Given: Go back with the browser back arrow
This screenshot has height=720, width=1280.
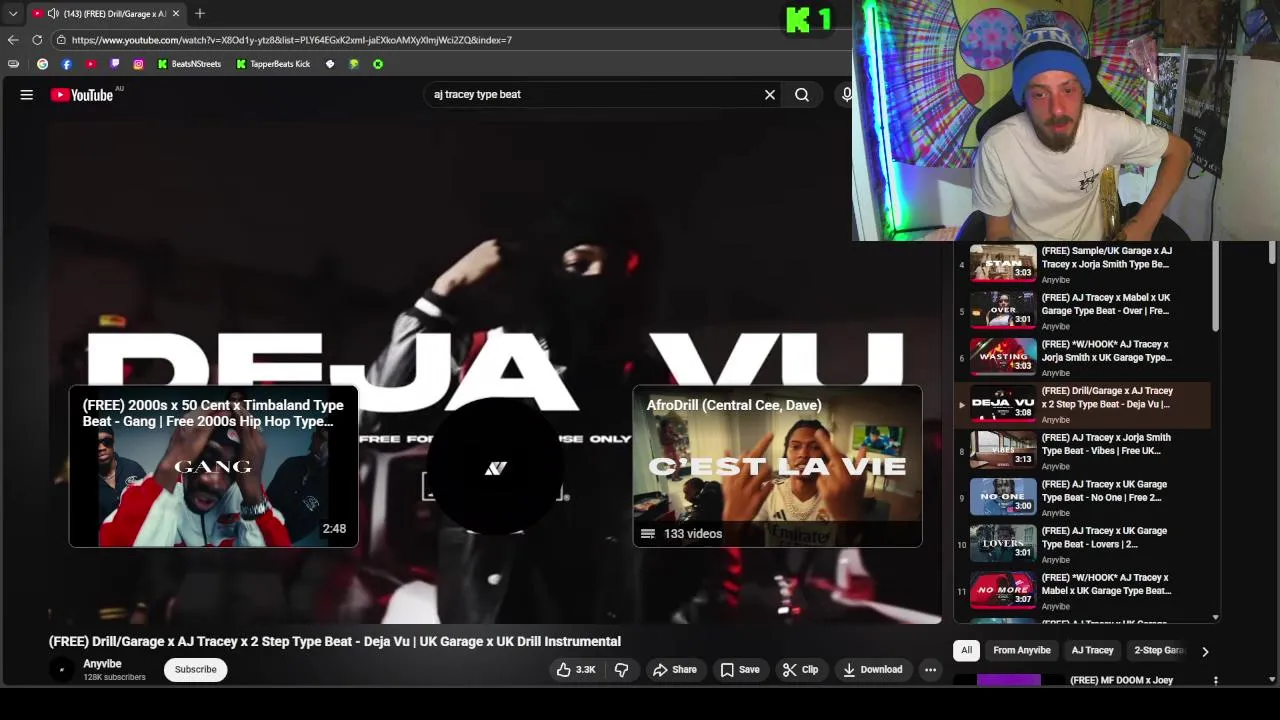Looking at the screenshot, I should click(x=13, y=40).
